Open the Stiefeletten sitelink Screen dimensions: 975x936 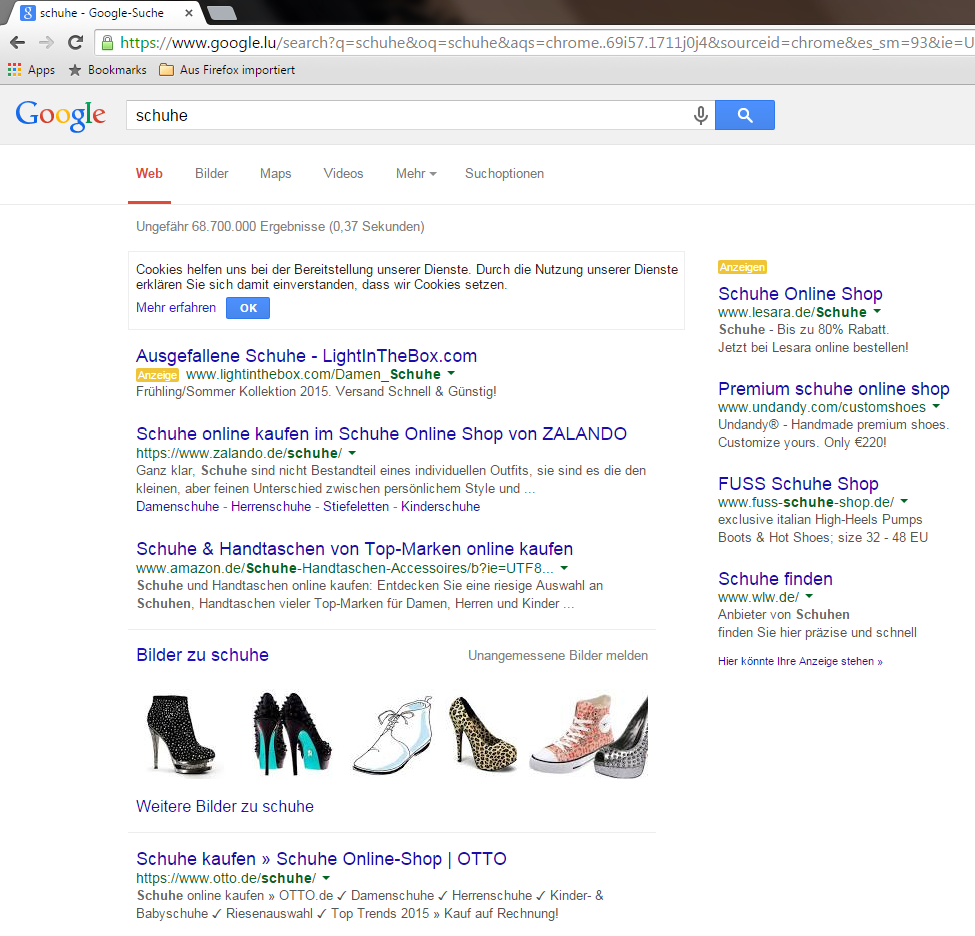click(356, 506)
